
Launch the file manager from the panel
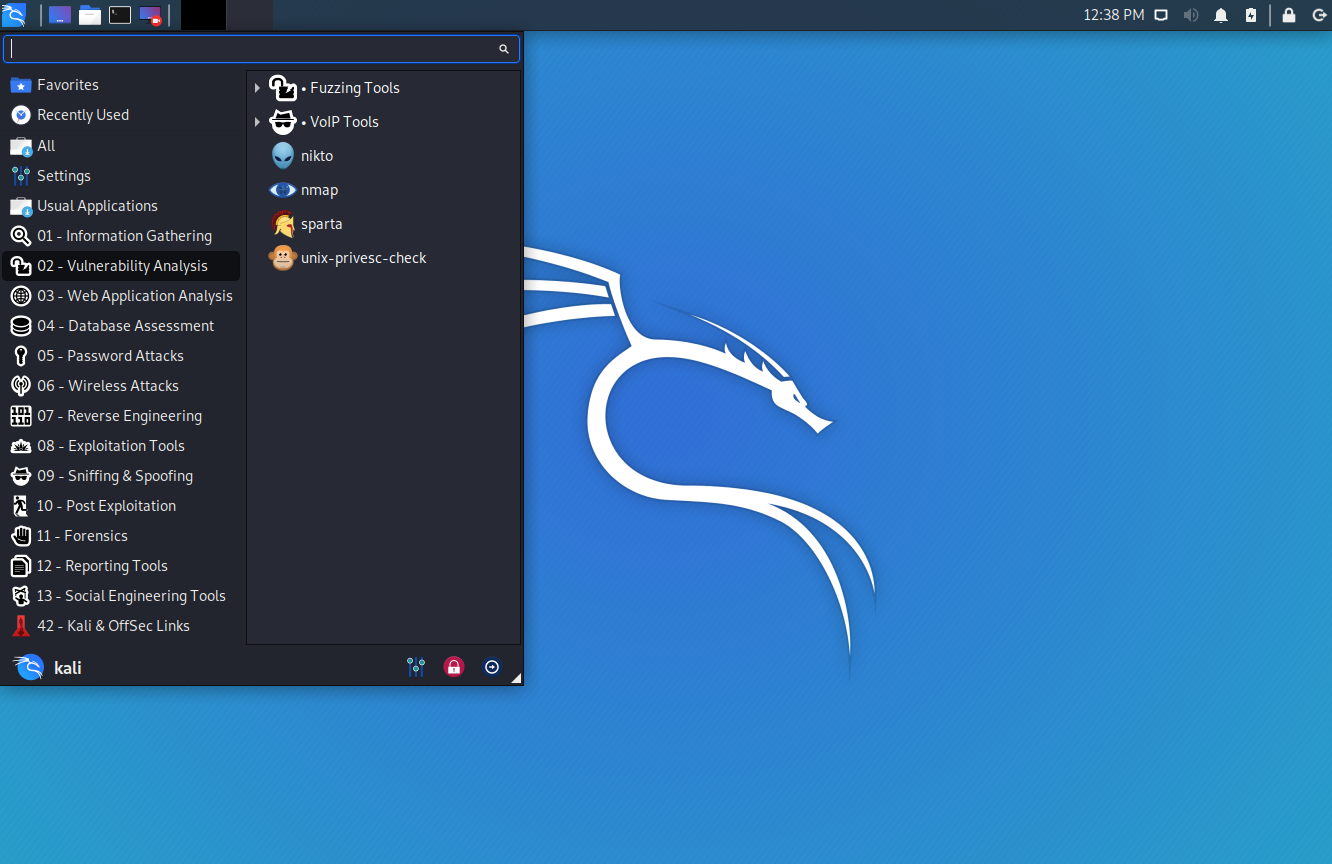pos(90,15)
